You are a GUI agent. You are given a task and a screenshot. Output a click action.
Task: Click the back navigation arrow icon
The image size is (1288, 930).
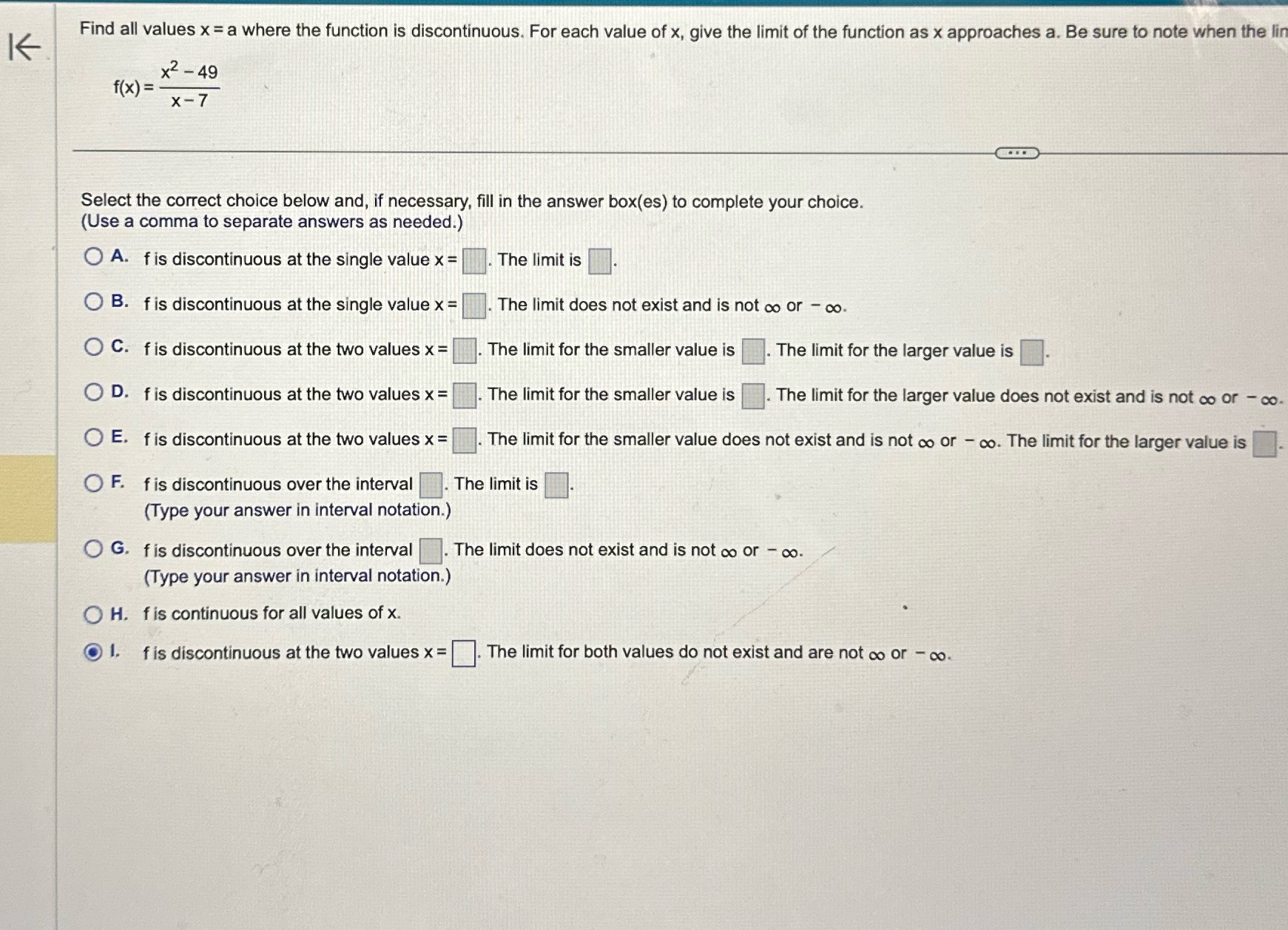24,47
